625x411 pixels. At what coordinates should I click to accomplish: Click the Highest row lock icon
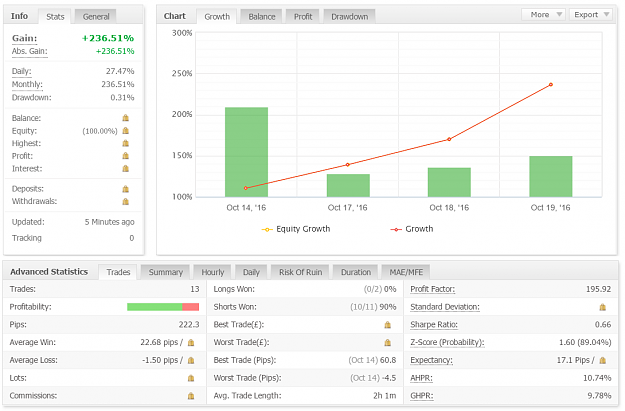pos(126,143)
